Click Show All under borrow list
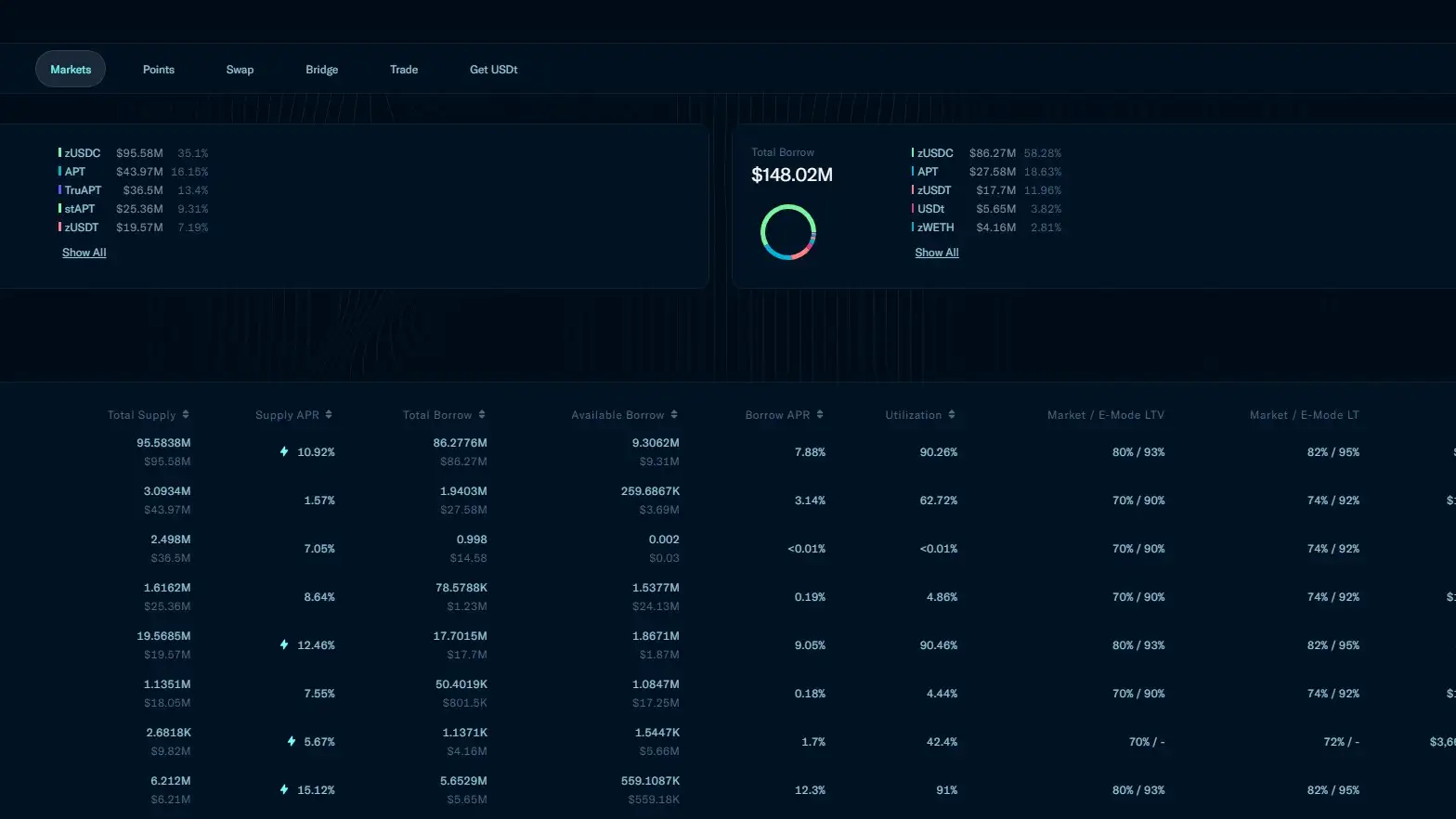This screenshot has width=1456, height=819. coord(937,253)
